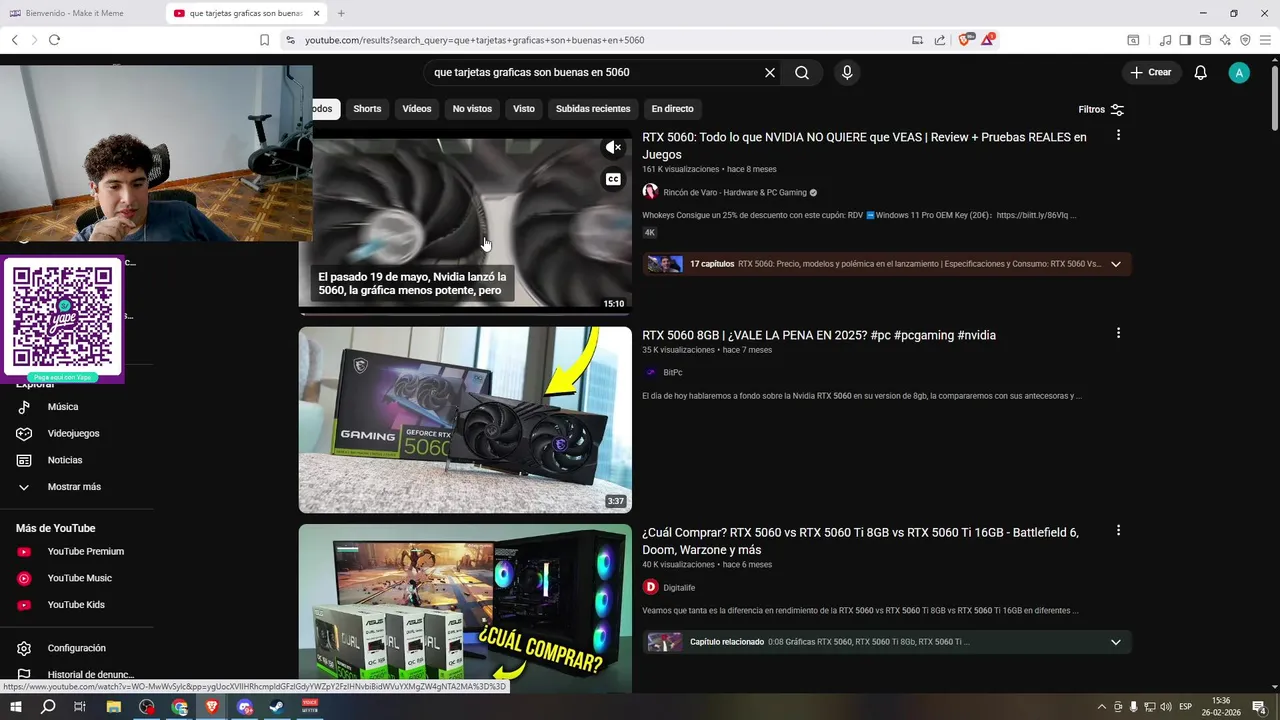Go back with browser back arrow

[x=15, y=40]
